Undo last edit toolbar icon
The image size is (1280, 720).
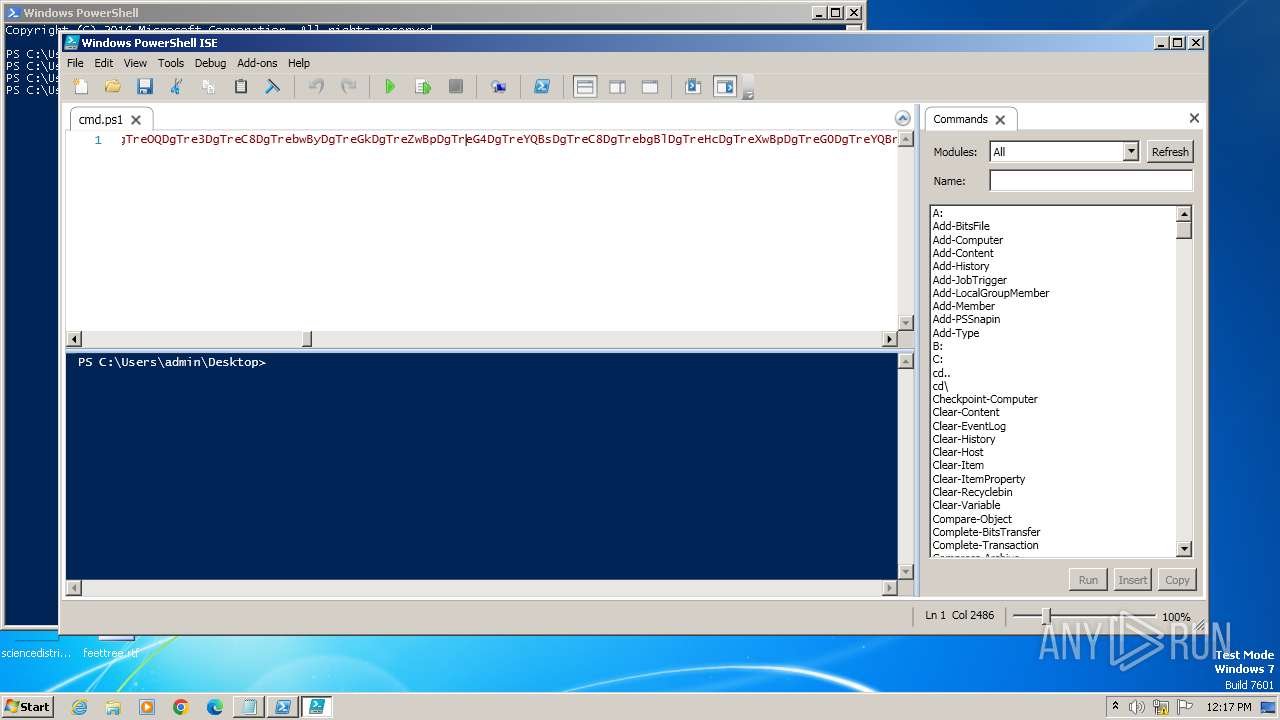click(316, 87)
